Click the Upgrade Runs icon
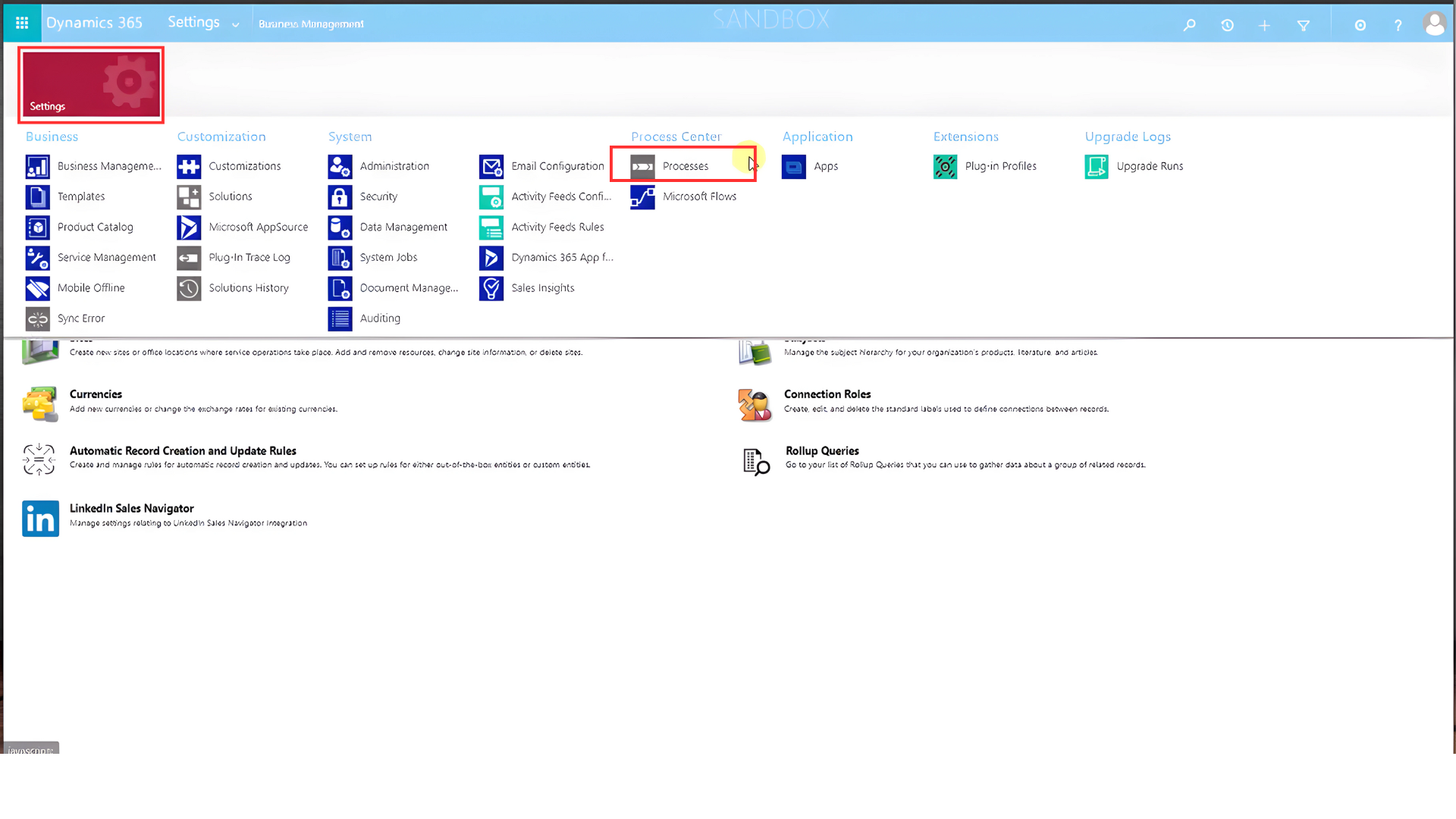This screenshot has height=819, width=1456. click(1097, 166)
